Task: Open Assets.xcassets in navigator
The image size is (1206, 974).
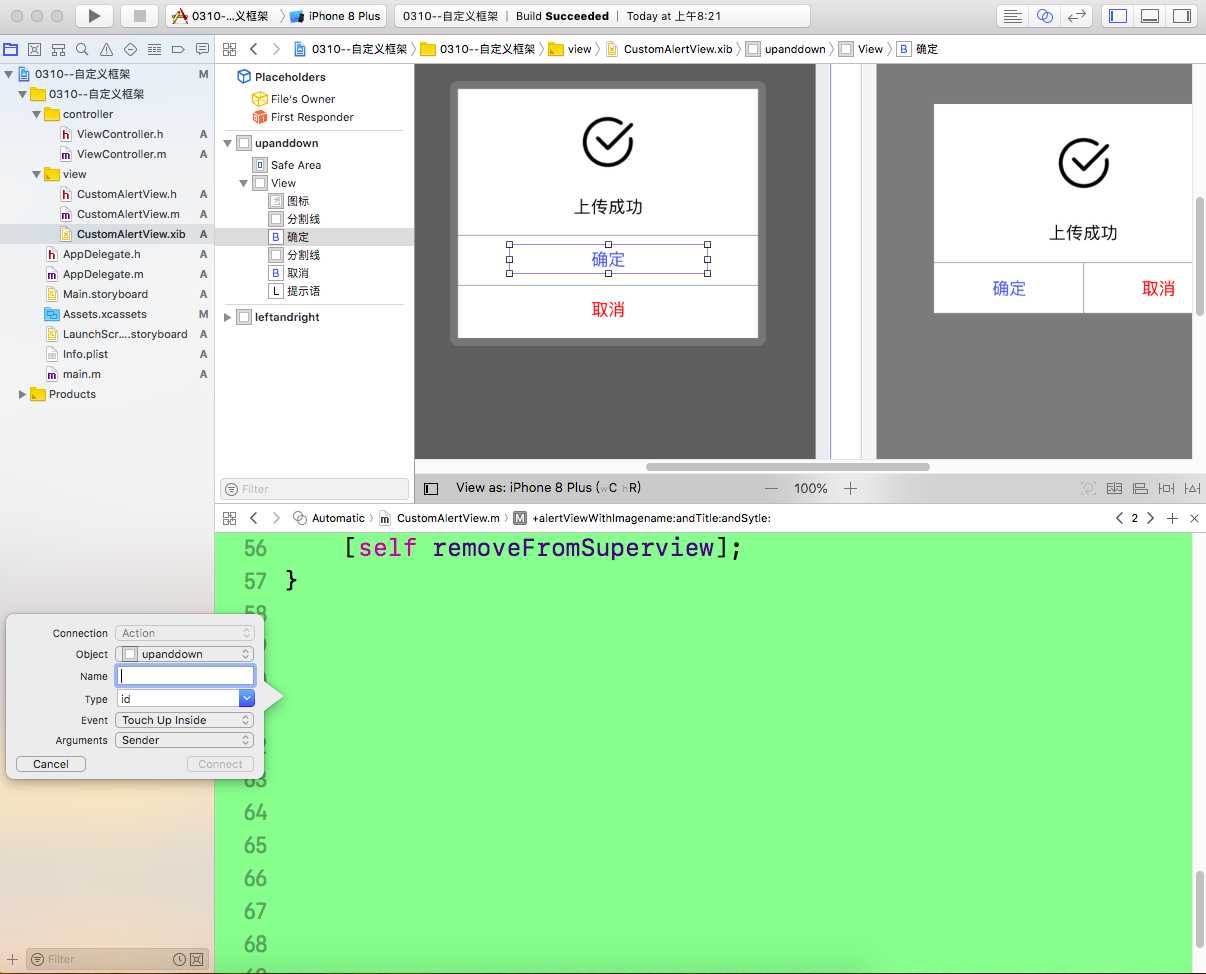Action: [104, 314]
